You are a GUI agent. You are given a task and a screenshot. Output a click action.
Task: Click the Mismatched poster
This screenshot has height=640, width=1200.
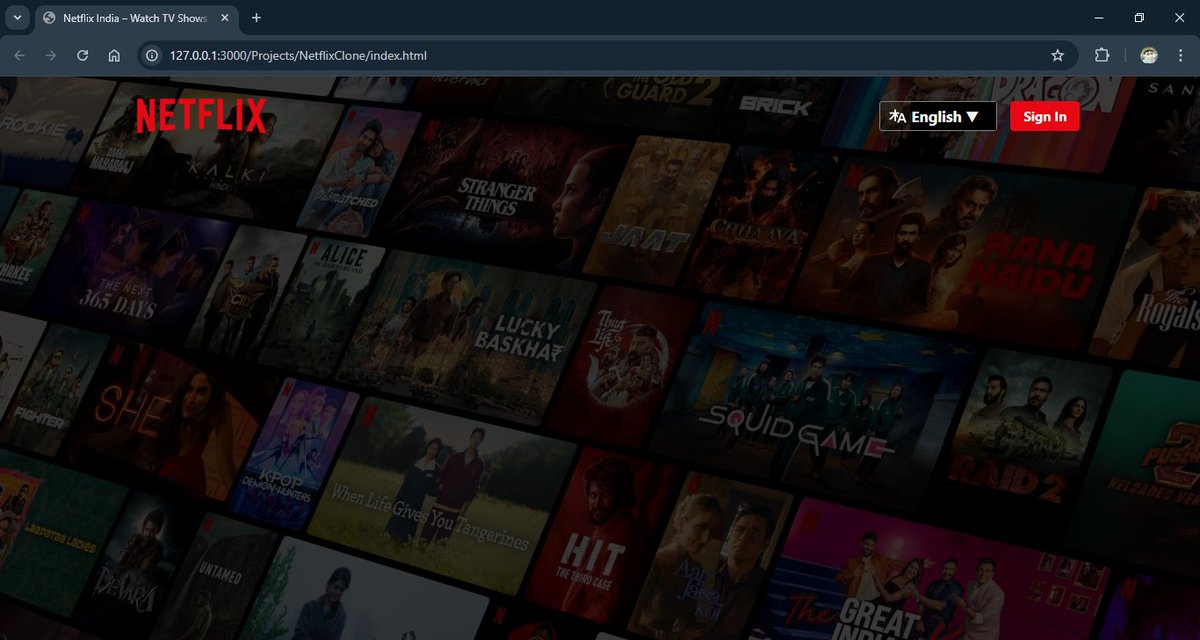pyautogui.click(x=360, y=170)
